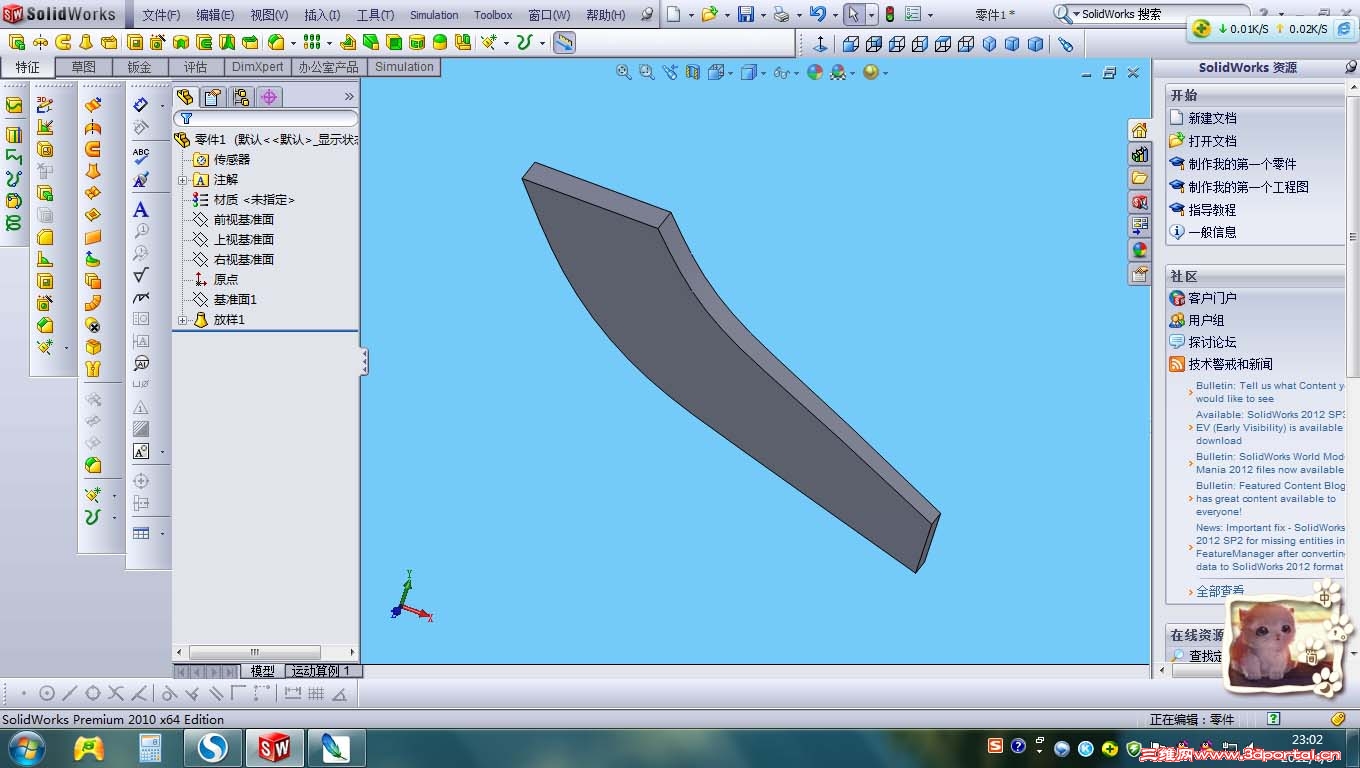Expand the FeatureManager panel with the chevron

[349, 97]
